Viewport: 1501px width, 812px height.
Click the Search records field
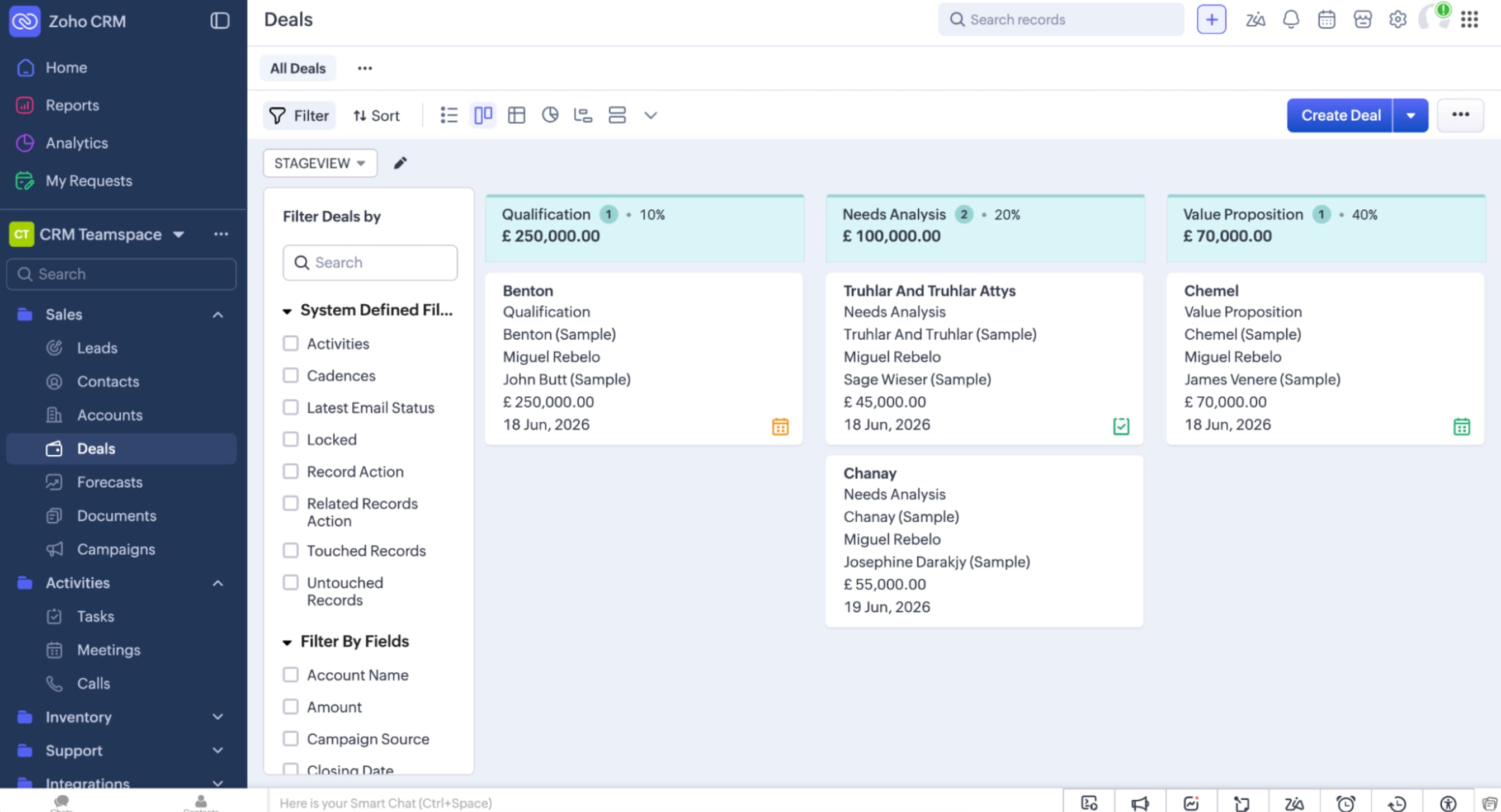(x=1060, y=20)
